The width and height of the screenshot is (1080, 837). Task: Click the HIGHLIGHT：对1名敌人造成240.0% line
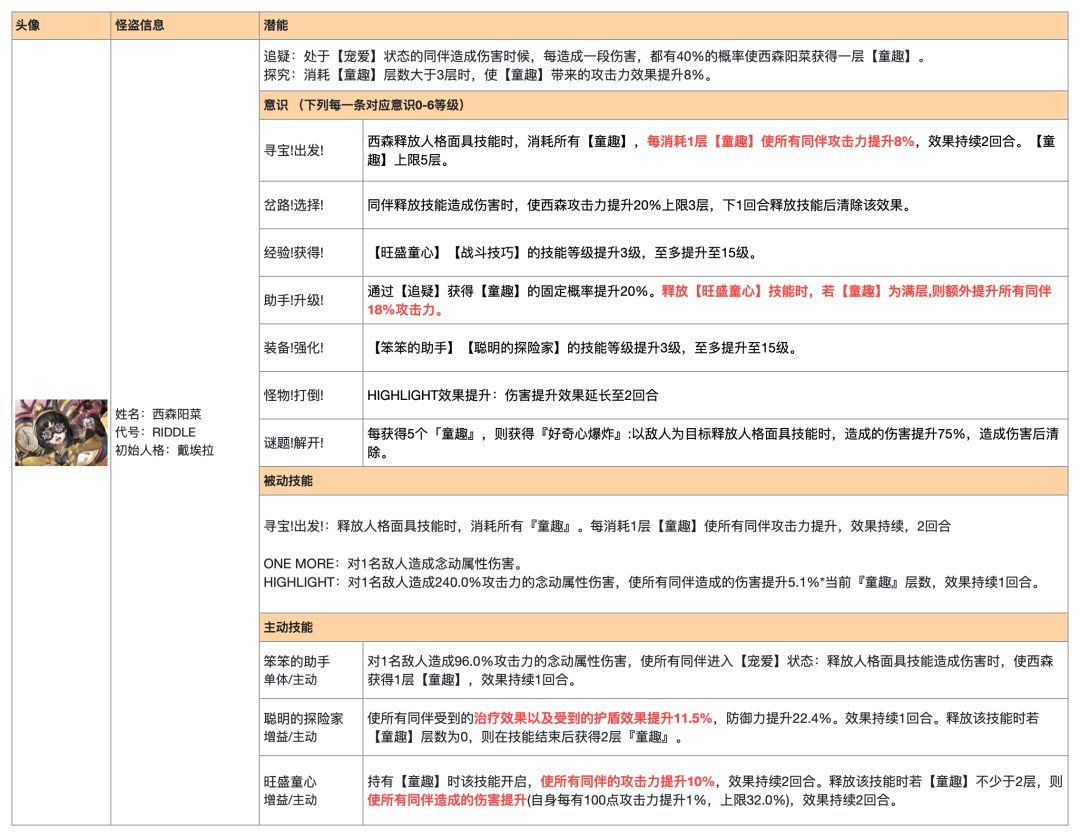(x=652, y=582)
